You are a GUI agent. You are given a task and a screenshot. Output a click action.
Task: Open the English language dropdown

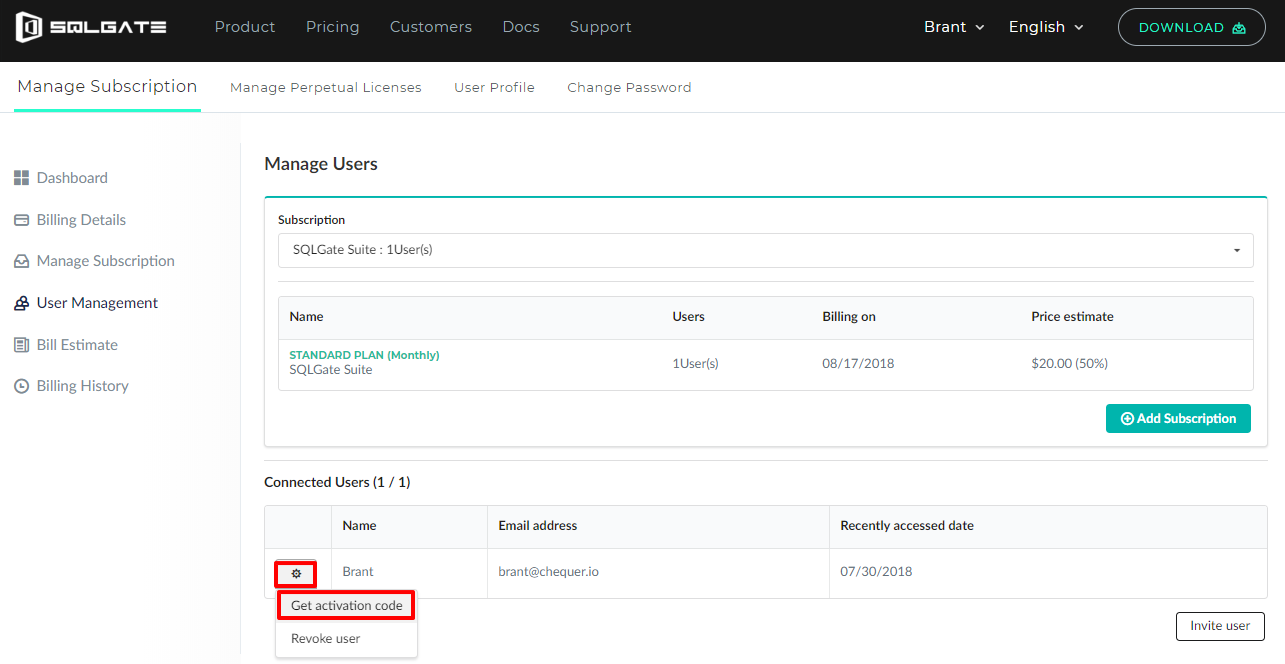coord(1046,27)
